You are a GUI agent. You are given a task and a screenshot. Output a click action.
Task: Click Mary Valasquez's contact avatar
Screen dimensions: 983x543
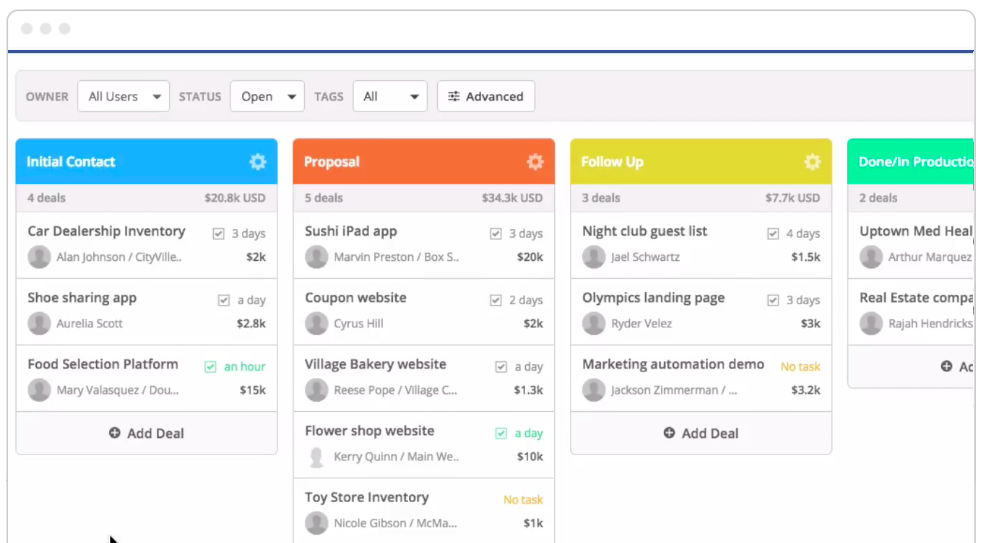(x=39, y=390)
